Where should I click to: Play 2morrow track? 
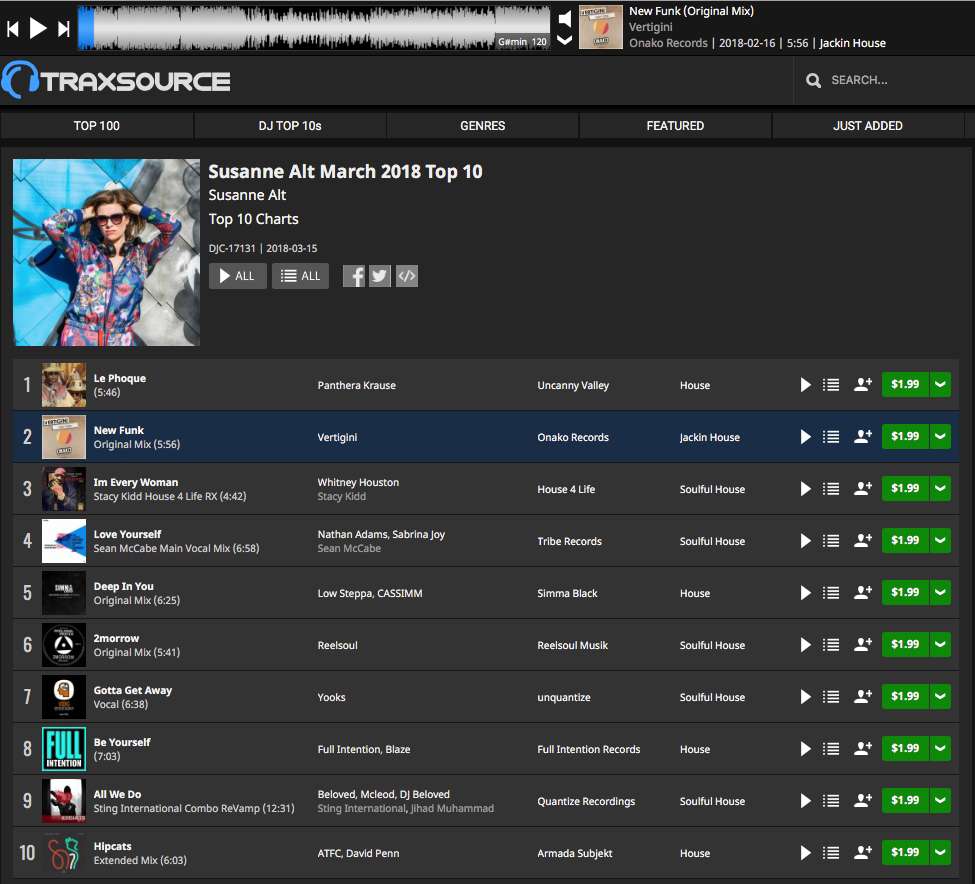(805, 645)
